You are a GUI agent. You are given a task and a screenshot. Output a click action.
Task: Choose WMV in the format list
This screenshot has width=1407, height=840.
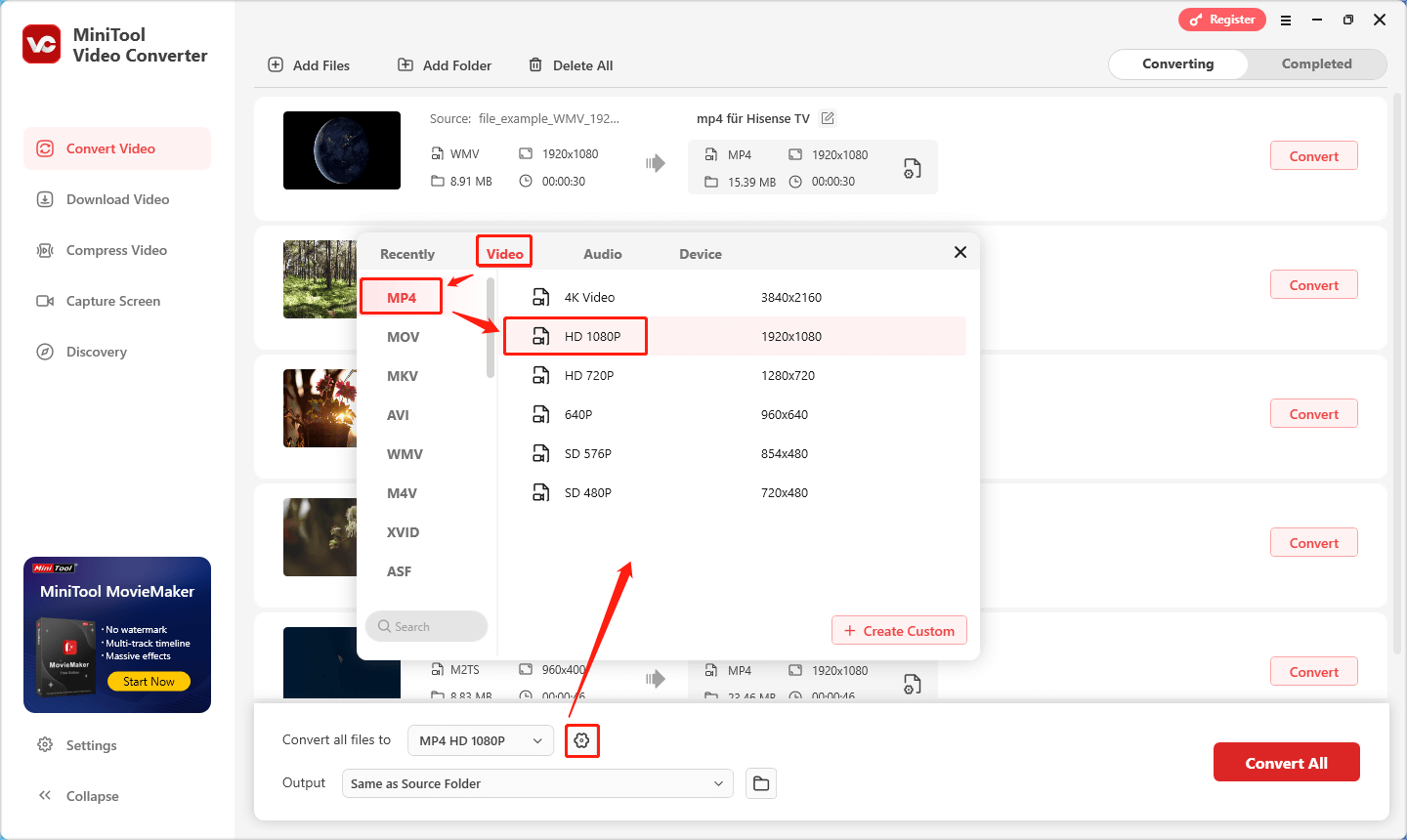[405, 454]
